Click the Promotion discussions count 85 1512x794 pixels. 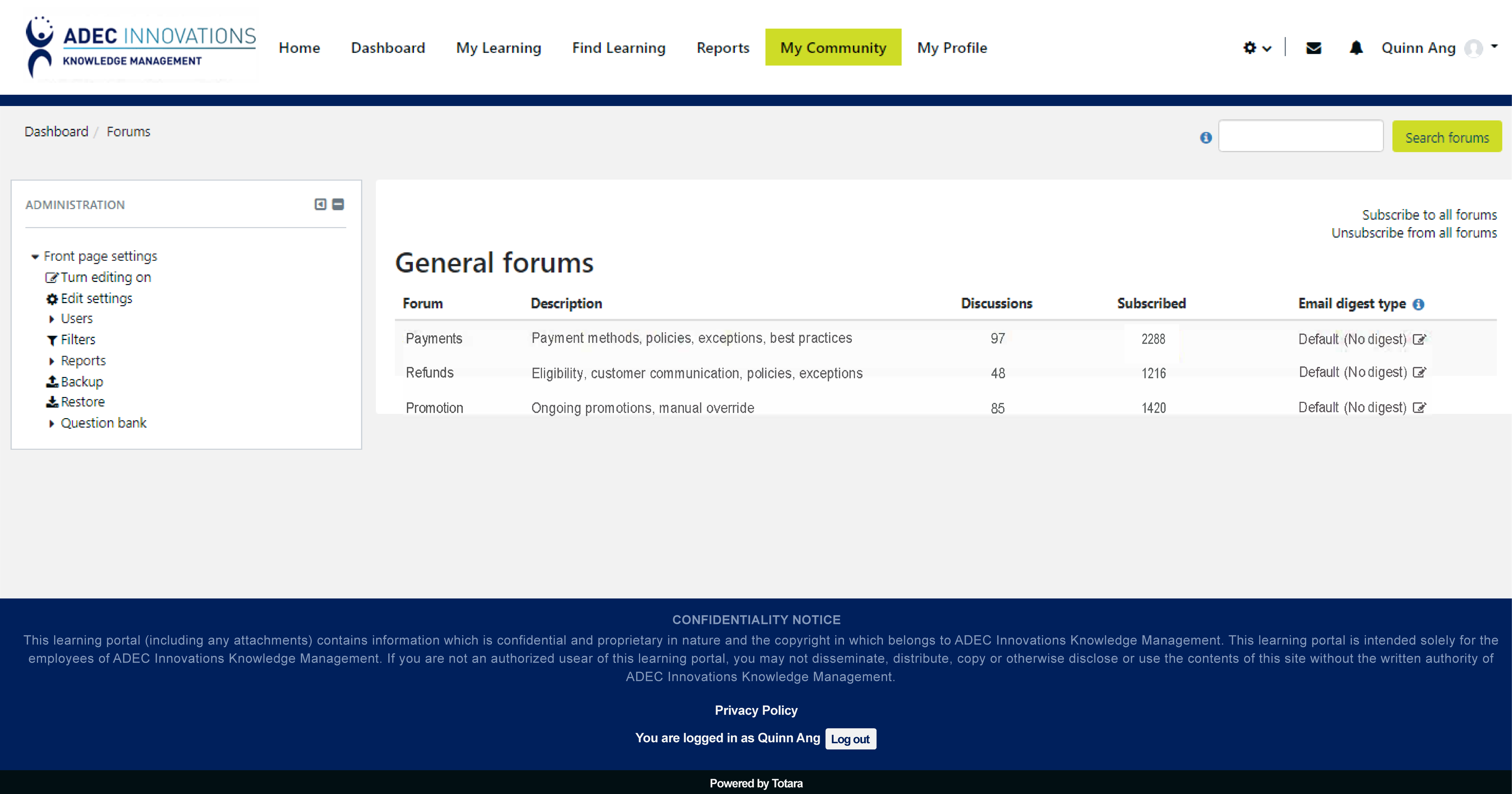pos(998,408)
